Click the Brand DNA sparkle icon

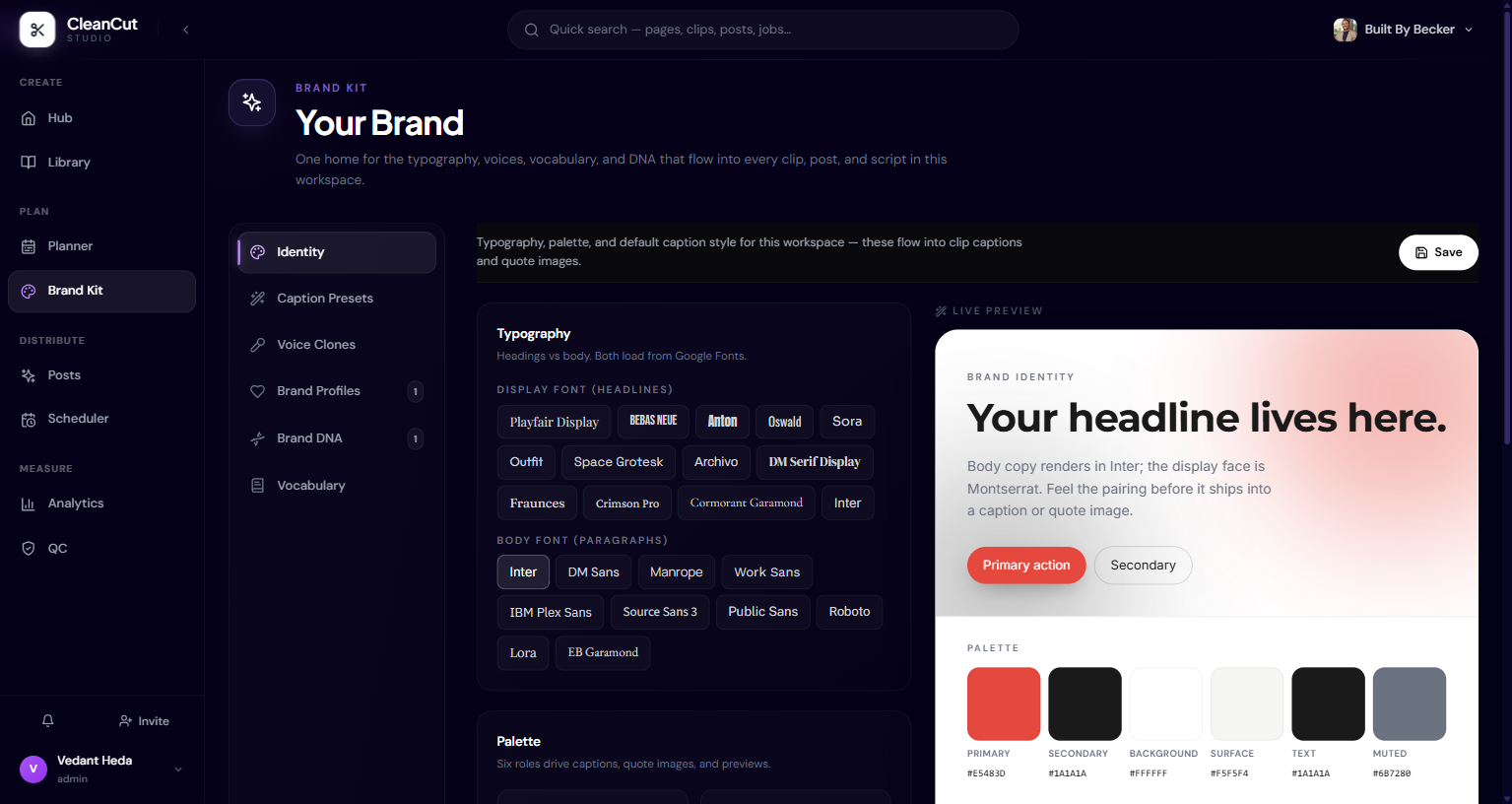tap(258, 438)
